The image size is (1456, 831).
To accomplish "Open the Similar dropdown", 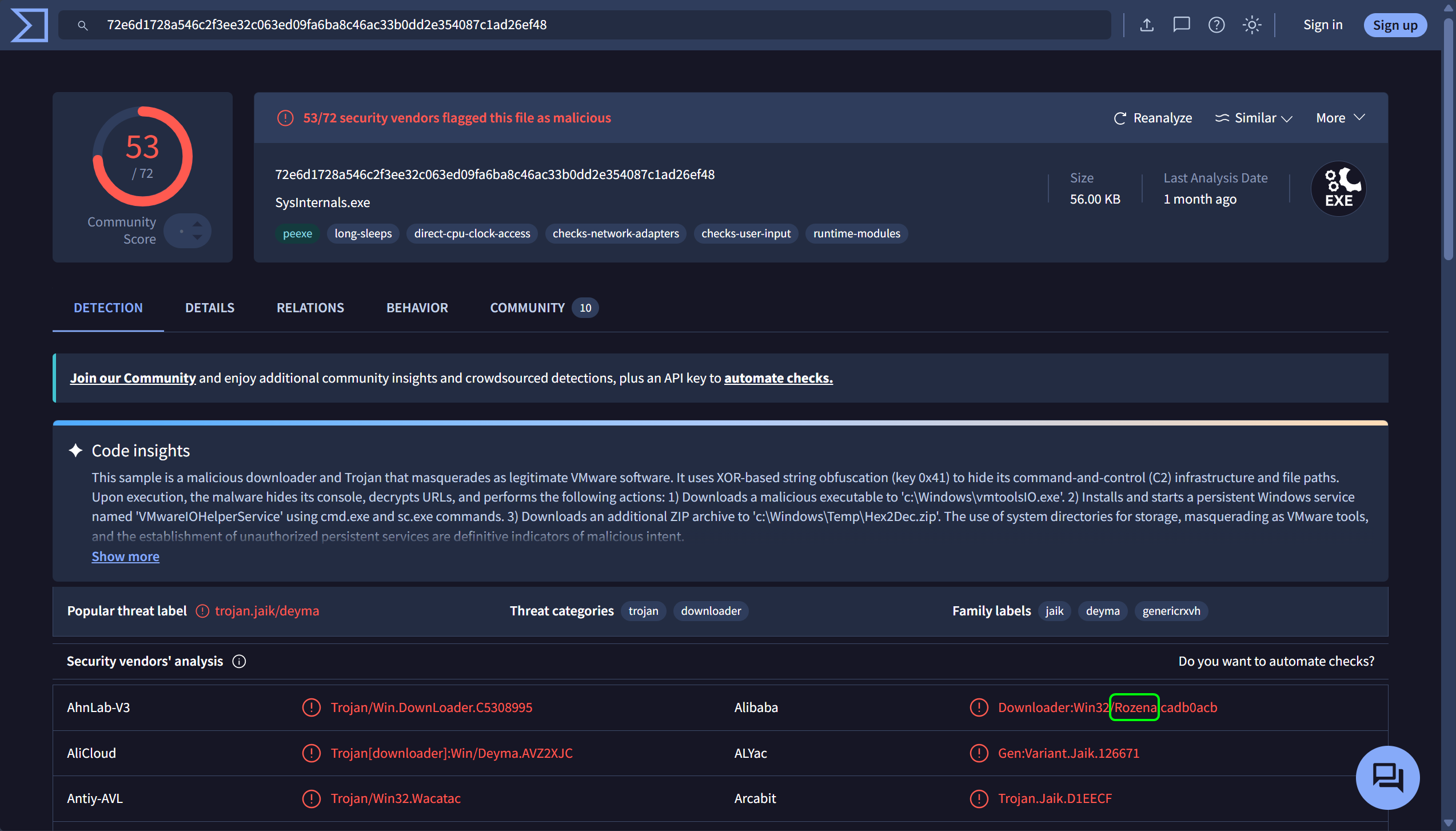I will pos(1253,118).
